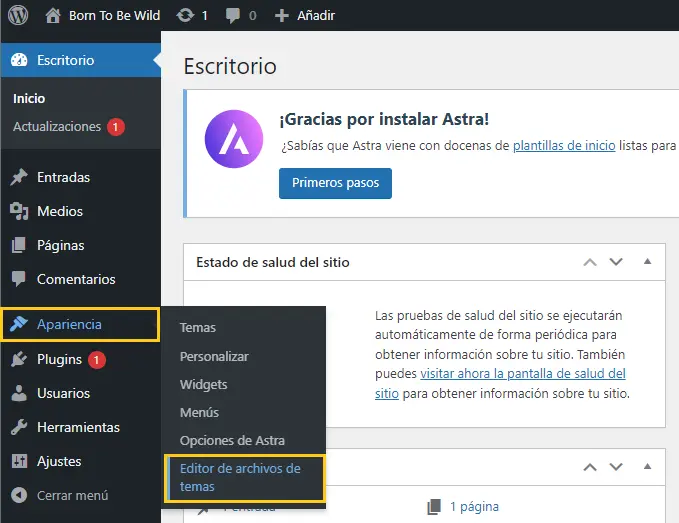Screen dimensions: 679x523
Task: Move the lower dashboard panel up
Action: (590, 467)
